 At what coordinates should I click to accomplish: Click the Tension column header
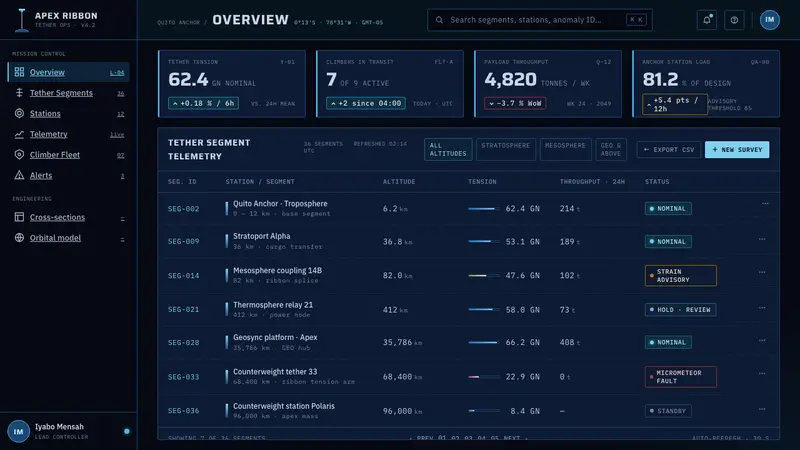click(482, 182)
